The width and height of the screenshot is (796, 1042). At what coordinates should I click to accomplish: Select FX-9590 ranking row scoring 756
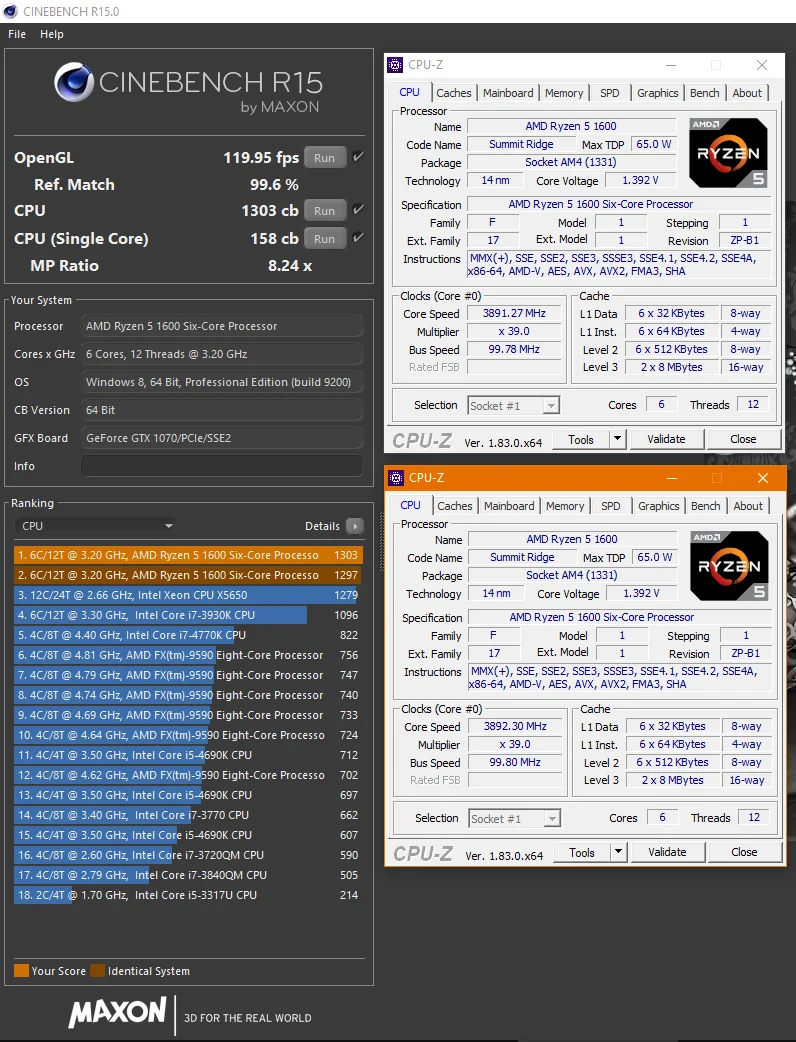[x=188, y=655]
